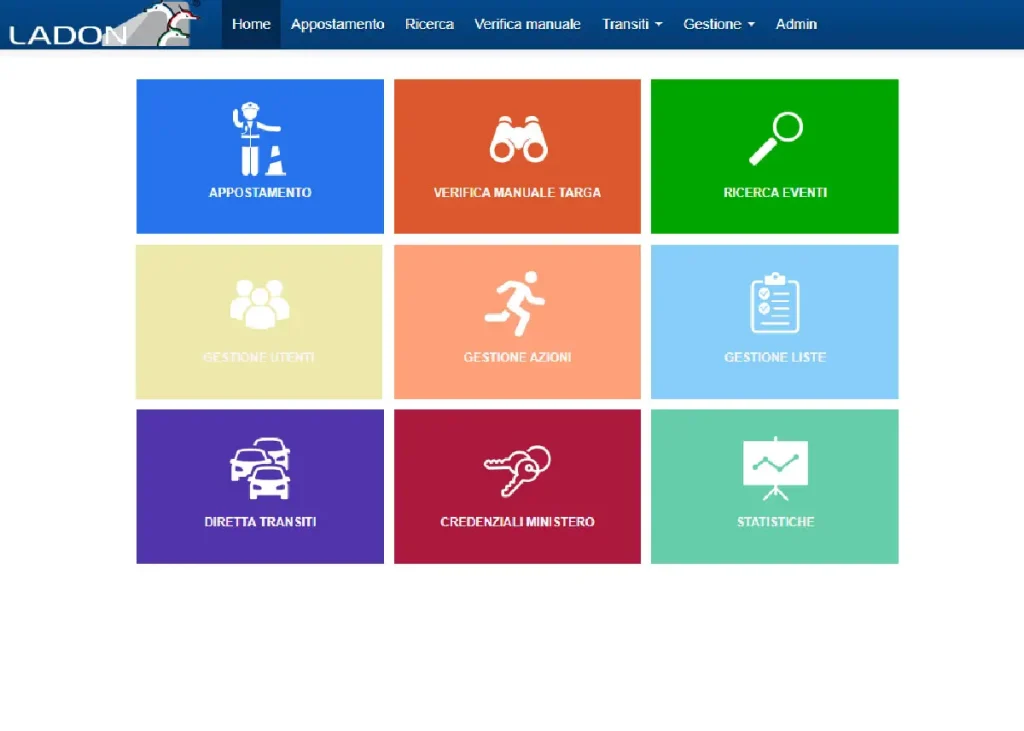Click the chart presentation Statistiche icon
Image resolution: width=1024 pixels, height=731 pixels.
(x=775, y=468)
